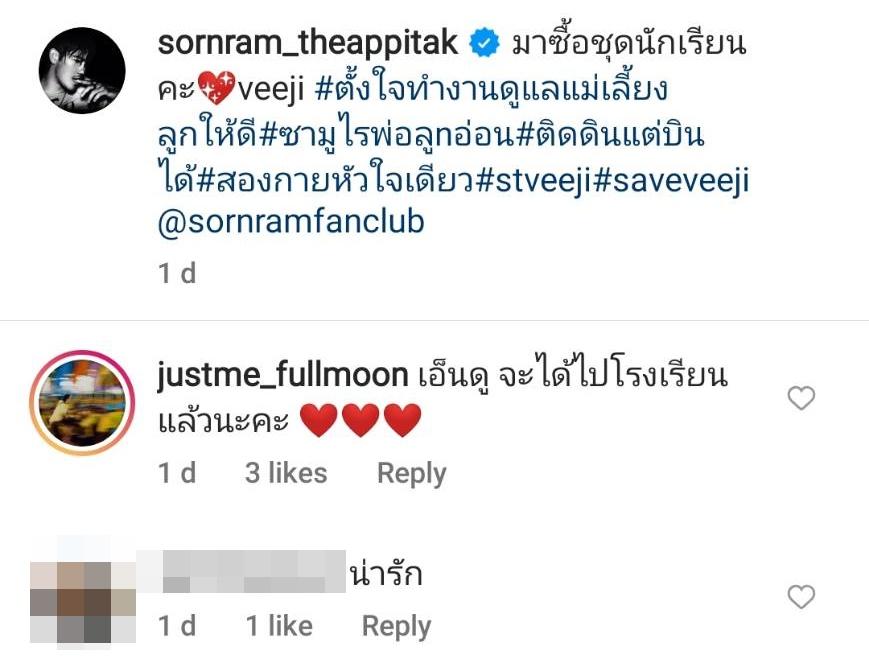The image size is (869, 671).
Task: Reply to justme_fullmoon's comment
Action: click(411, 474)
